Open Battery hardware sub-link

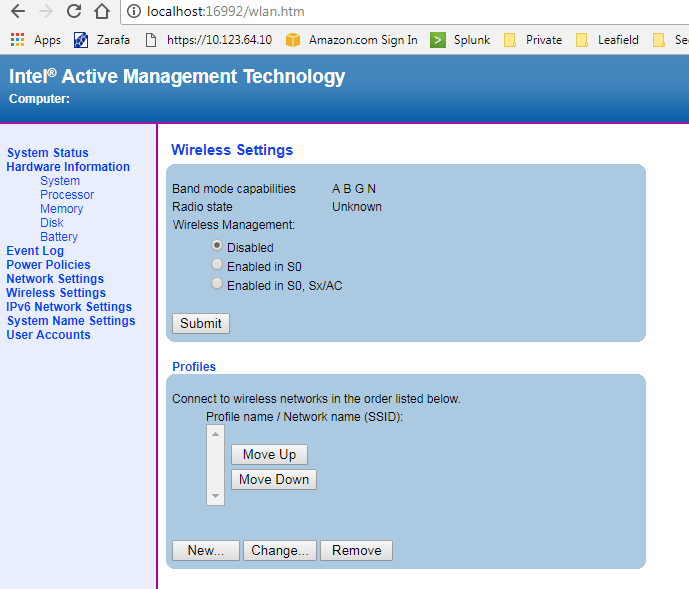click(59, 237)
